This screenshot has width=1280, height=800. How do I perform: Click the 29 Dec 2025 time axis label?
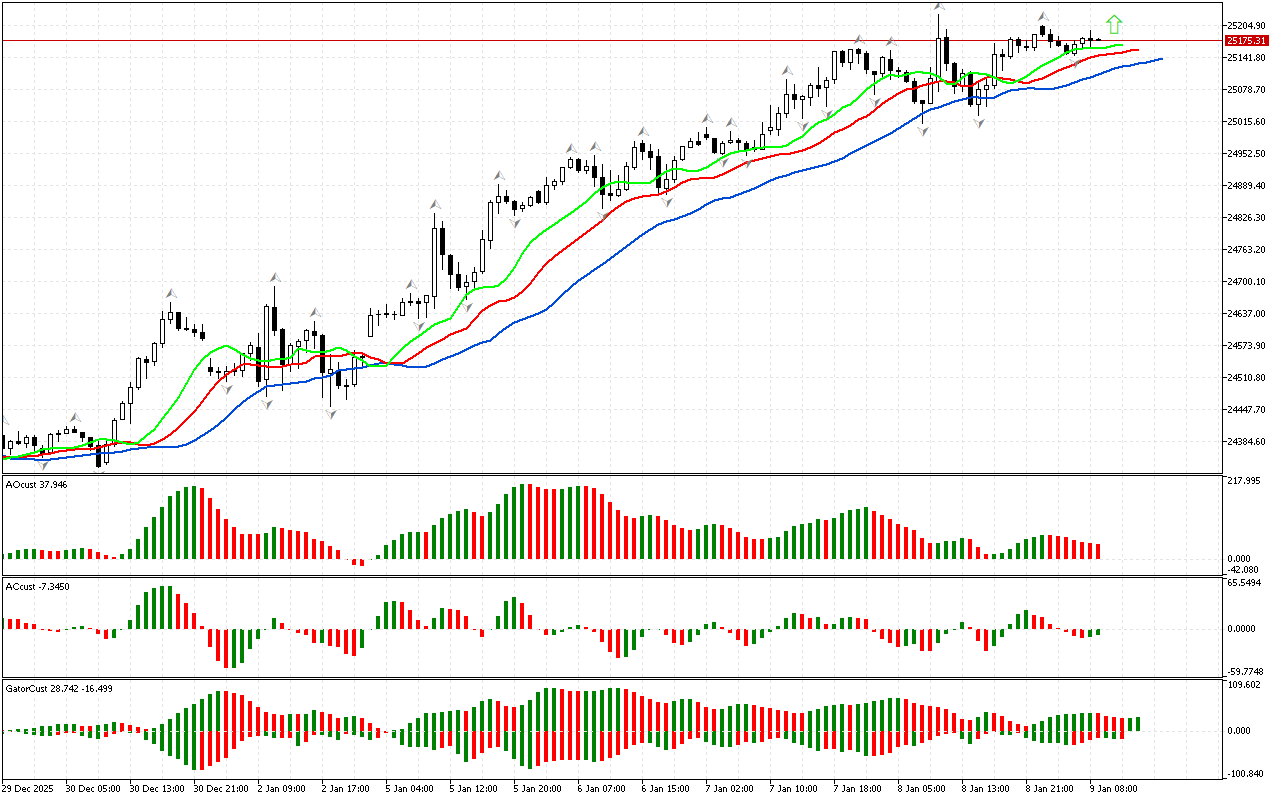[x=29, y=788]
